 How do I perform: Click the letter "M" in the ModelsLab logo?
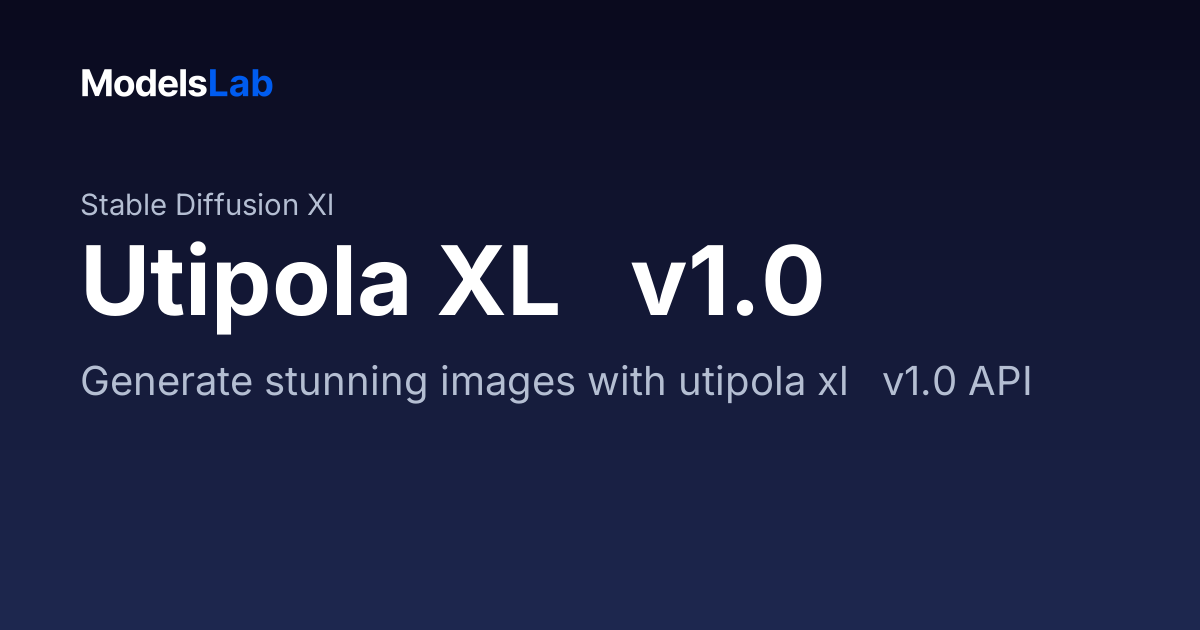(95, 84)
